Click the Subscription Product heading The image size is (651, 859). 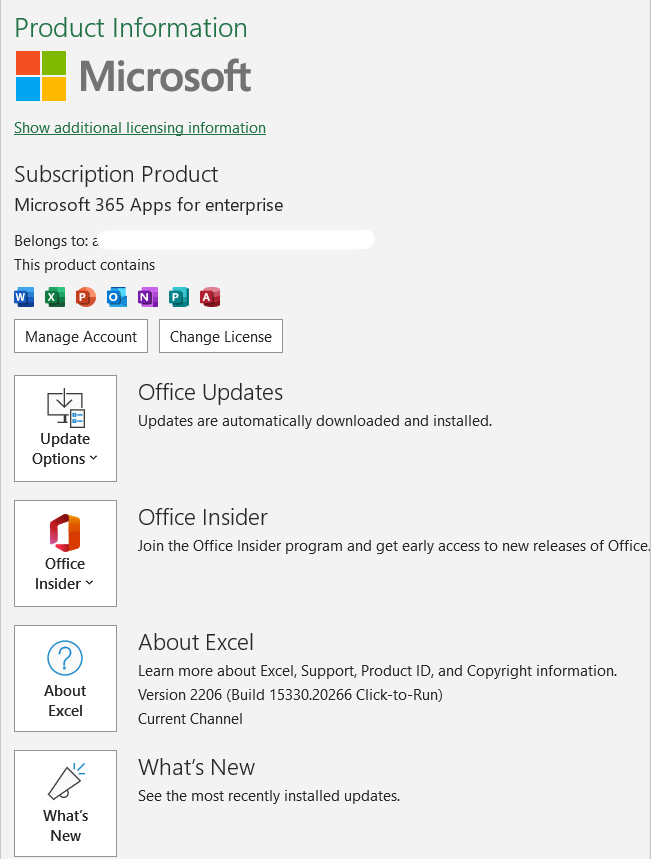116,175
